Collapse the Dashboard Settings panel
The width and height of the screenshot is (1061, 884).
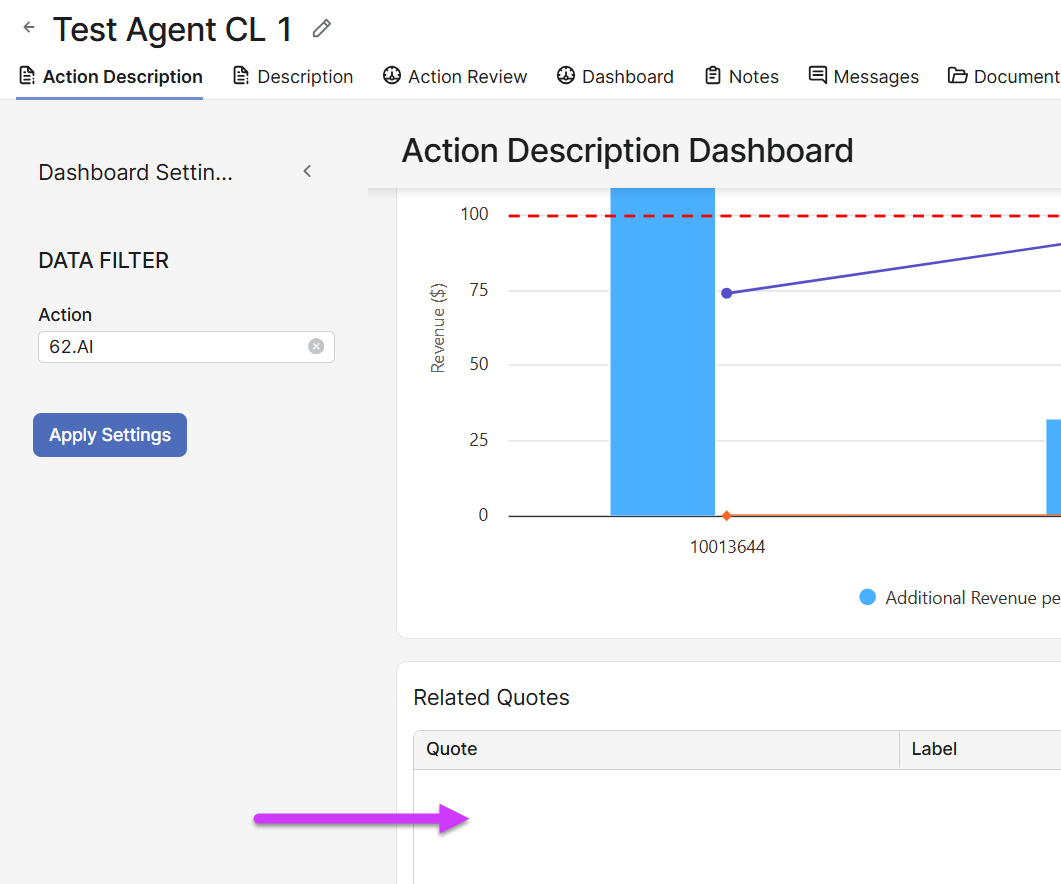tap(308, 172)
